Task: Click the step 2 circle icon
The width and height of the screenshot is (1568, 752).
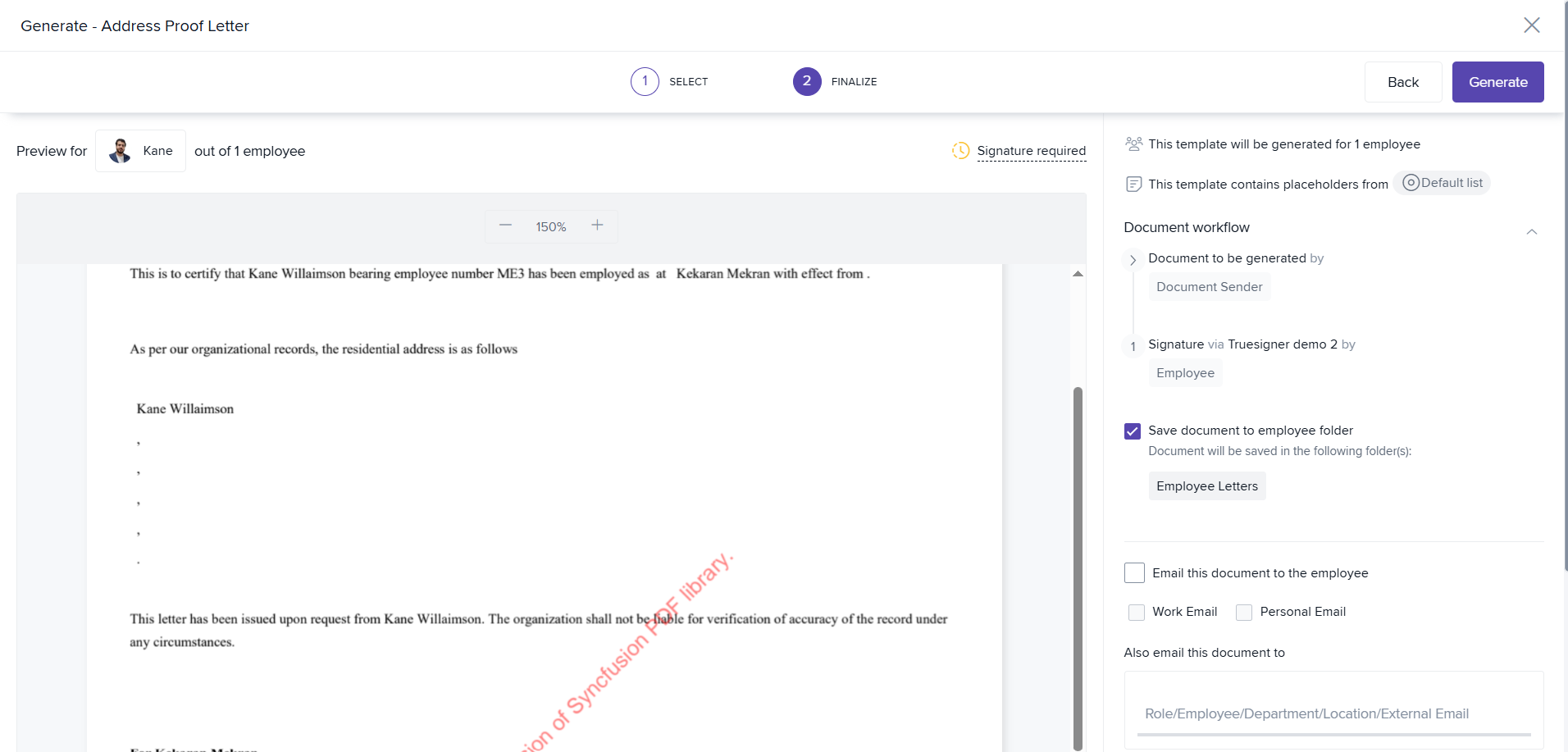Action: [807, 81]
